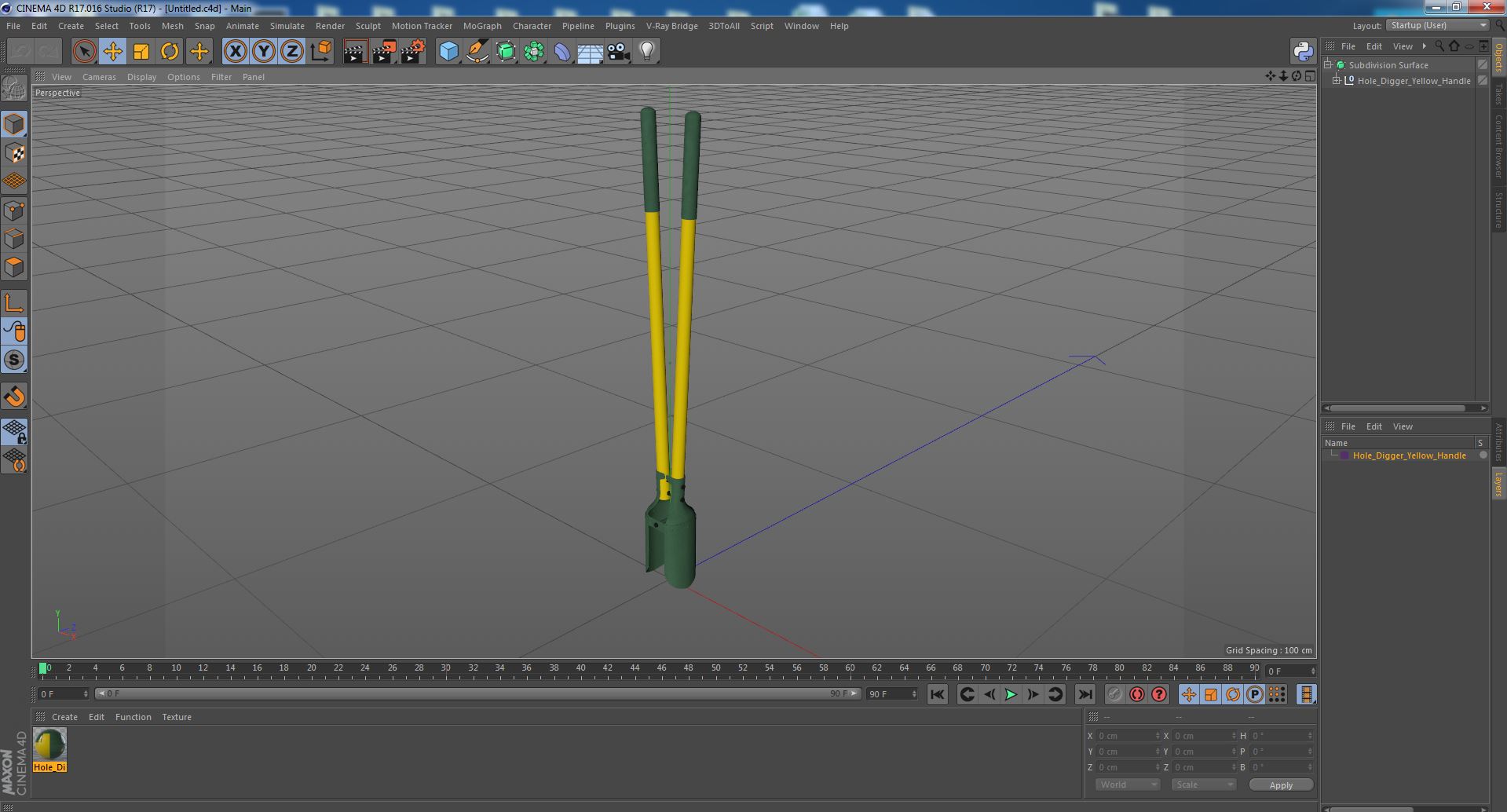Toggle Tweak mode icon
This screenshot has width=1507, height=812.
click(14, 331)
